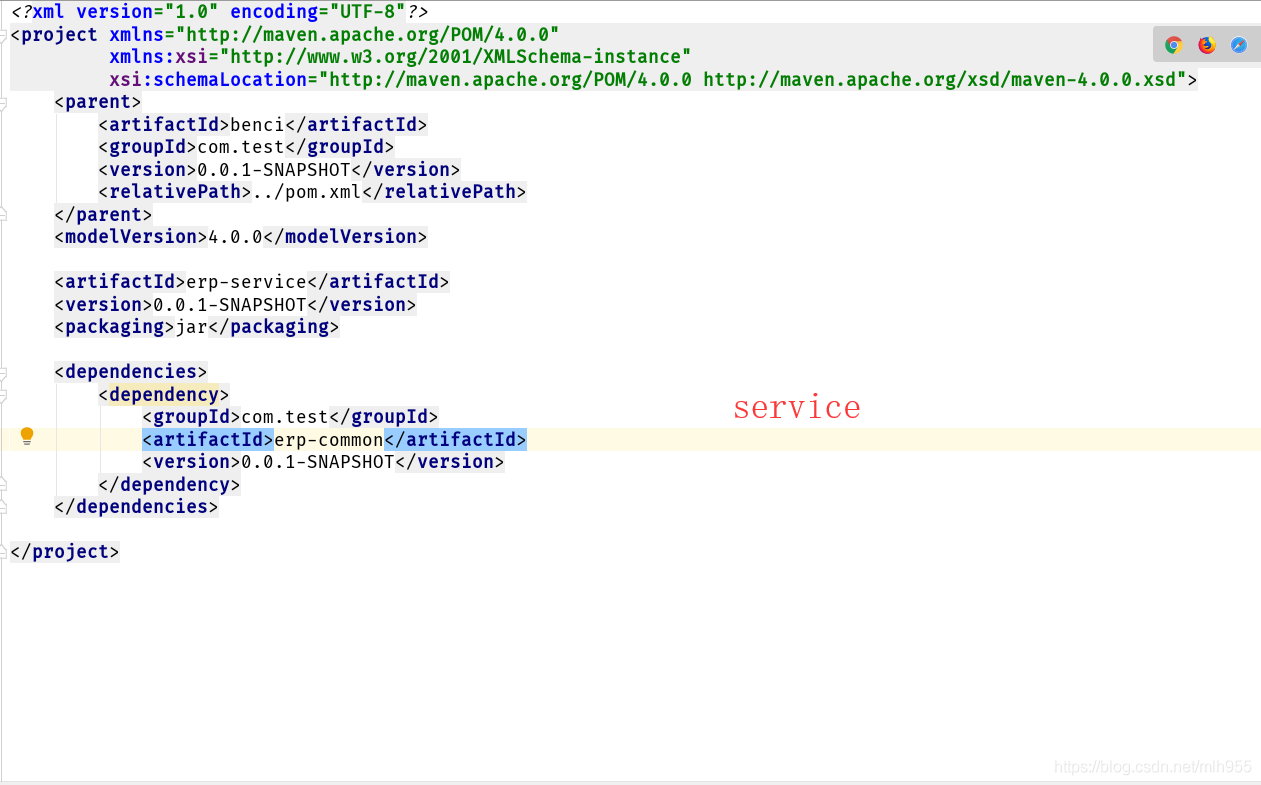Screen dimensions: 1261x785
Task: Click the relativePath '../pom.xml' value
Action: 307,192
